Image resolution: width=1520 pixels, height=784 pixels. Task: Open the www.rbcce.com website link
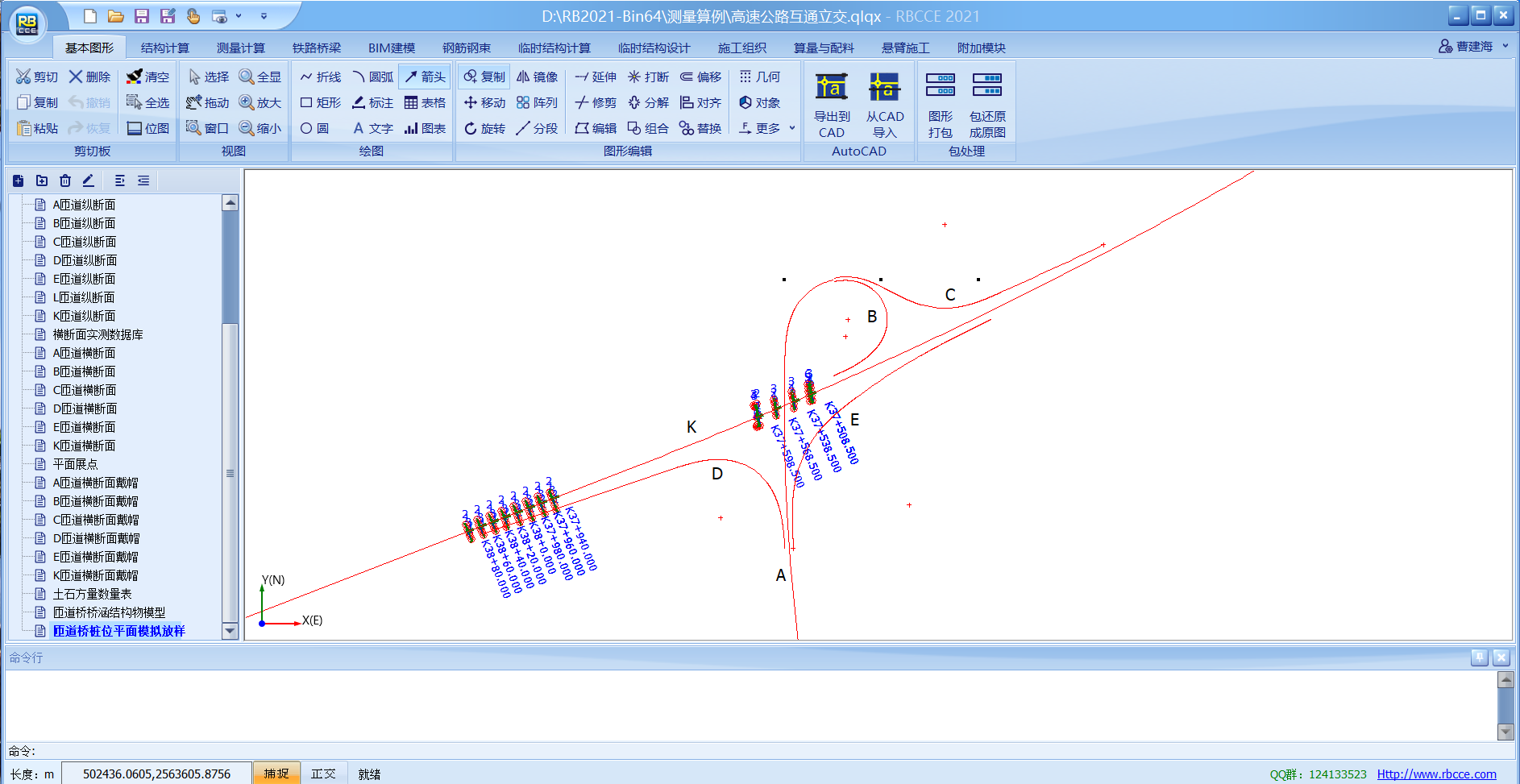coord(1436,774)
